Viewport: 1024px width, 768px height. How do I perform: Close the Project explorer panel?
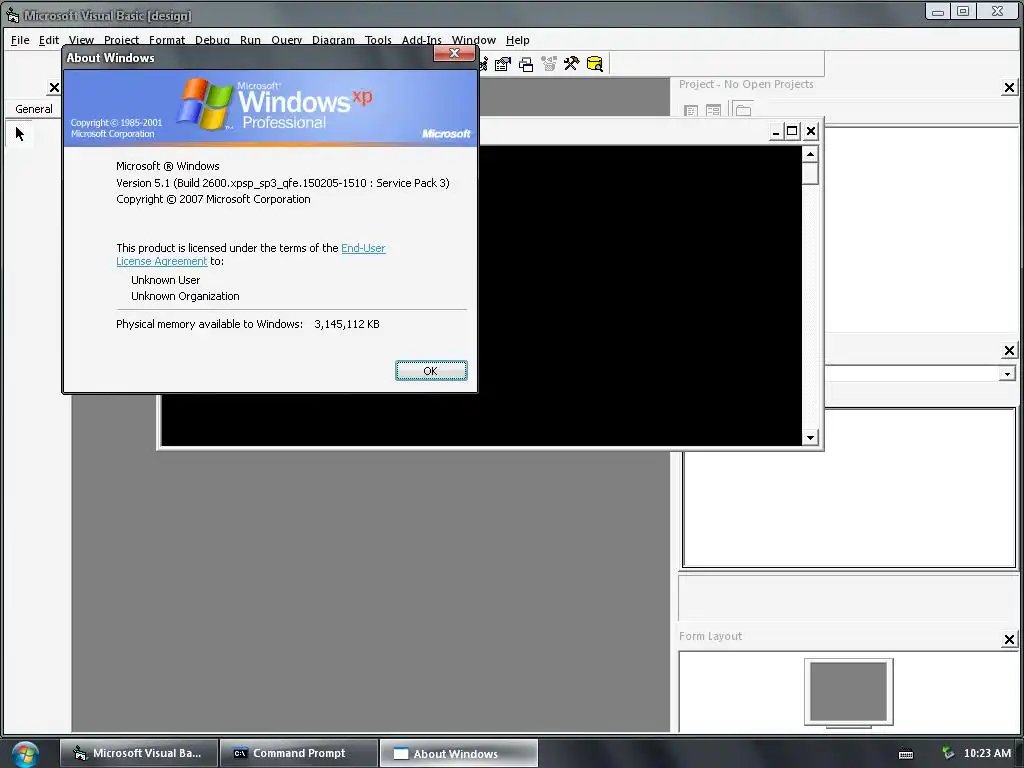(1009, 88)
